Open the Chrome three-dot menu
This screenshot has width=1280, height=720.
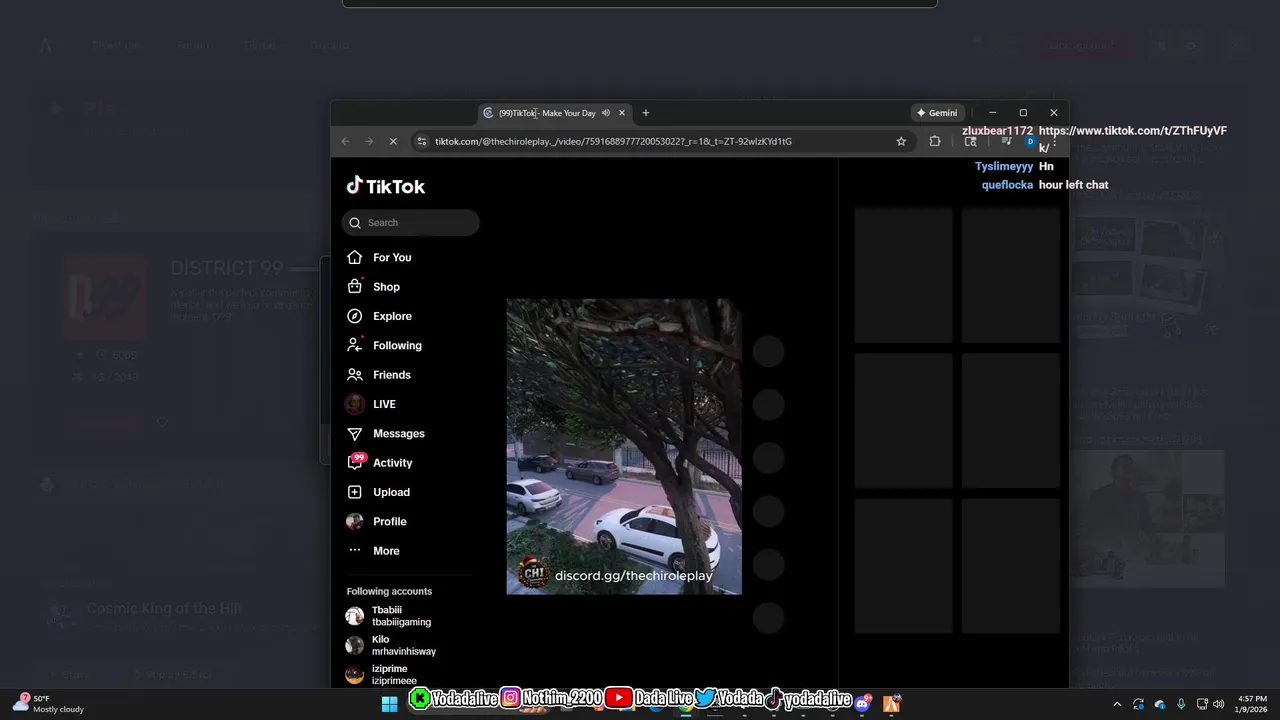1054,142
